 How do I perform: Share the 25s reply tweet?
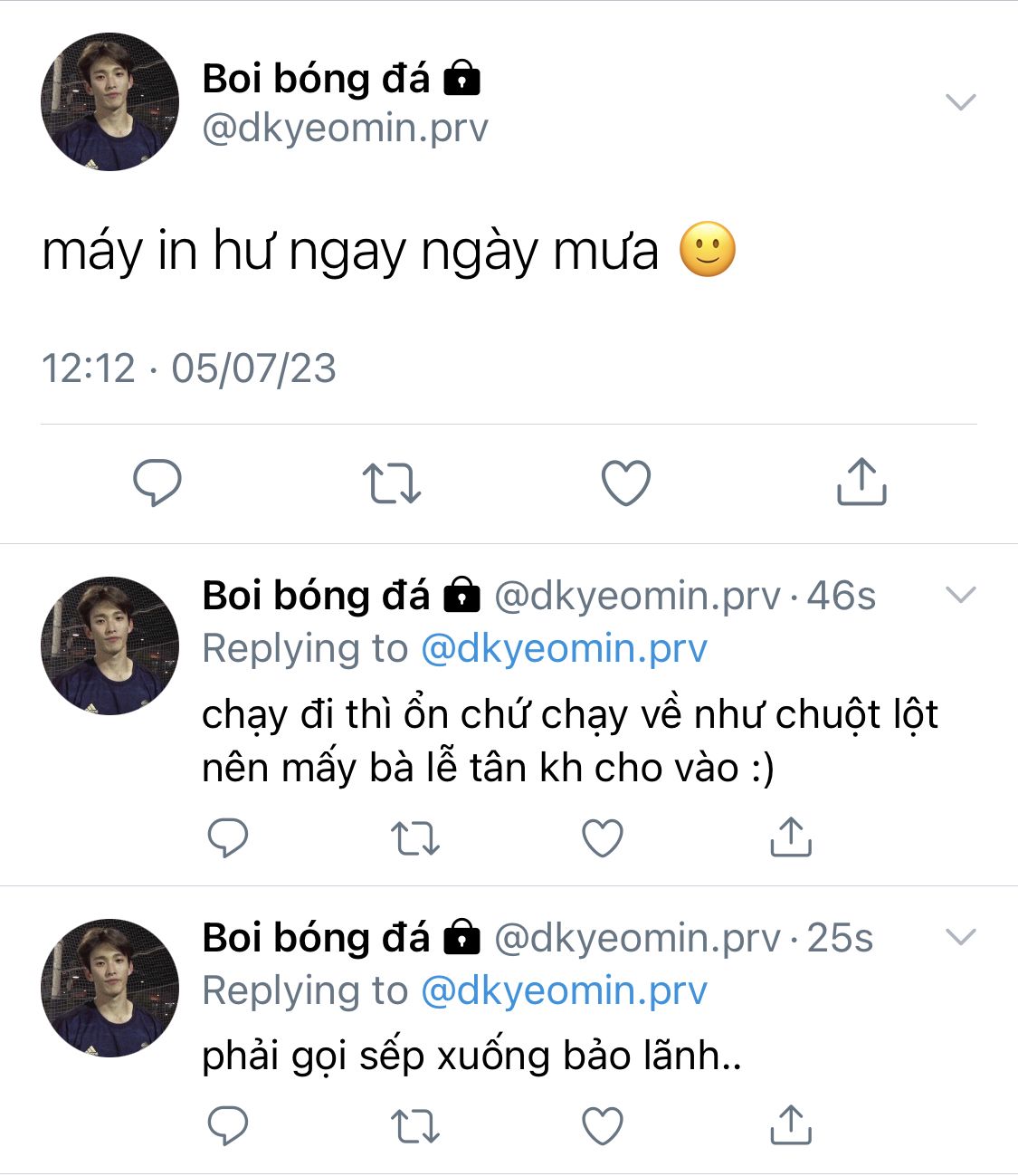(x=790, y=1124)
